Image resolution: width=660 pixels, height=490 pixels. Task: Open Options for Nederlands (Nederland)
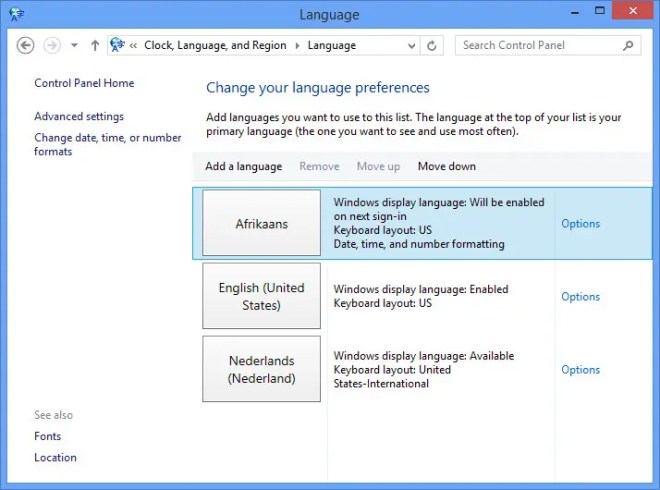pos(580,370)
